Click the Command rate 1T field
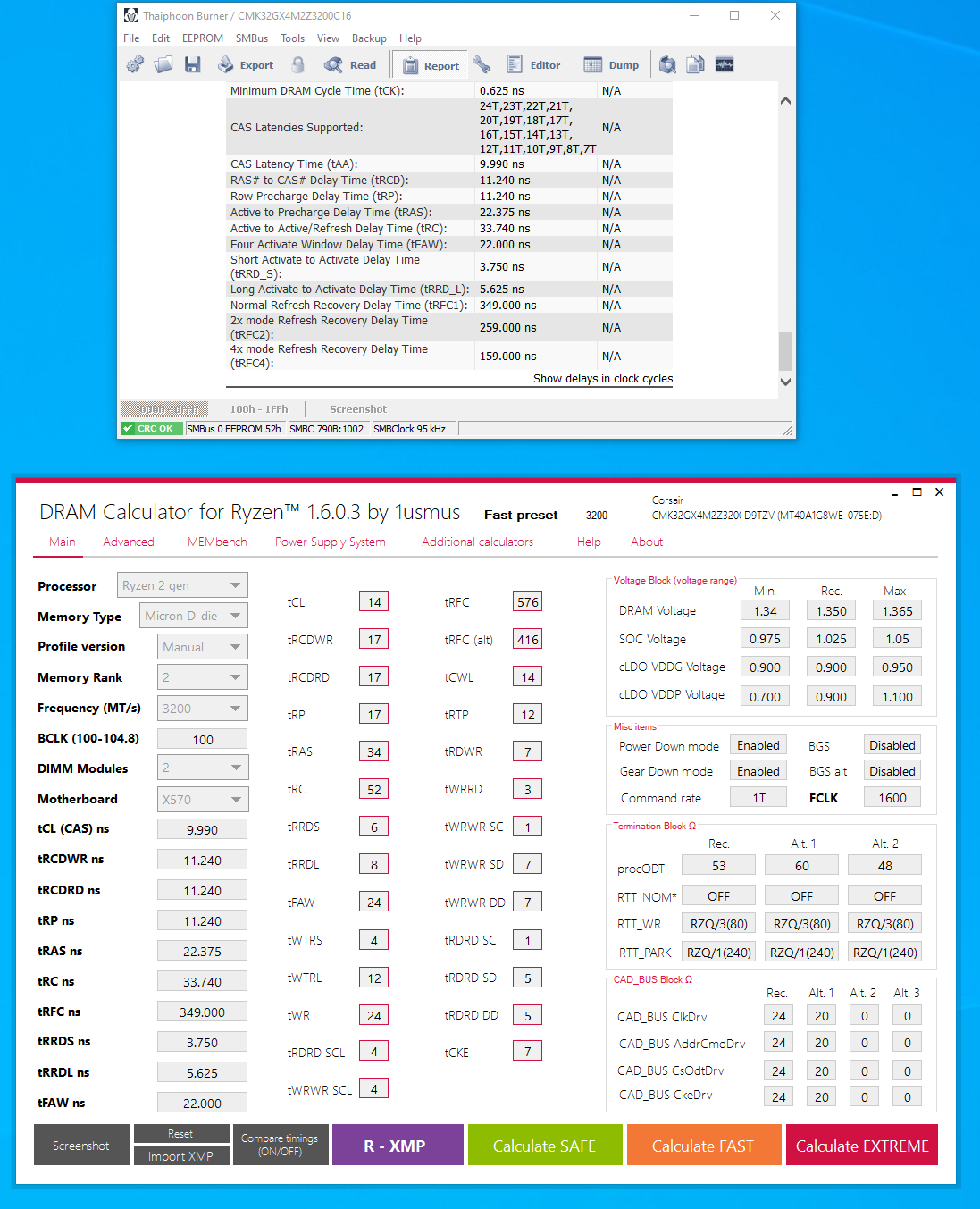The image size is (980, 1209). pos(758,797)
